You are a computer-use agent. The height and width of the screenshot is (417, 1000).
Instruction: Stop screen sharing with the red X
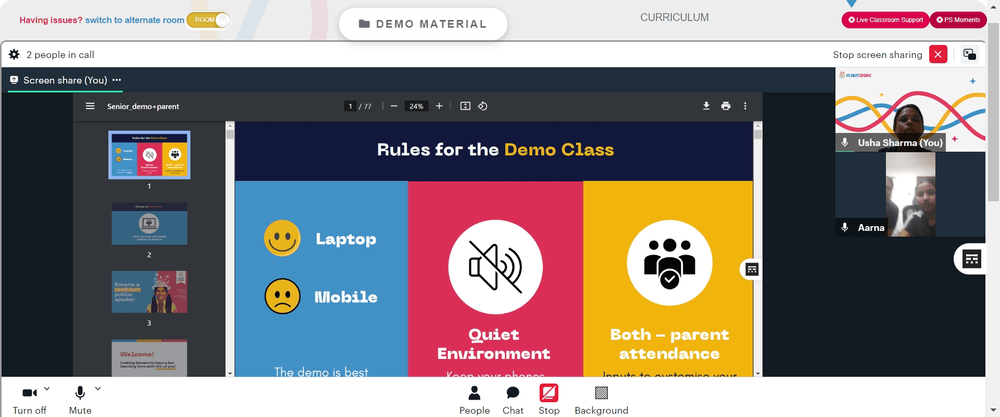tap(938, 55)
